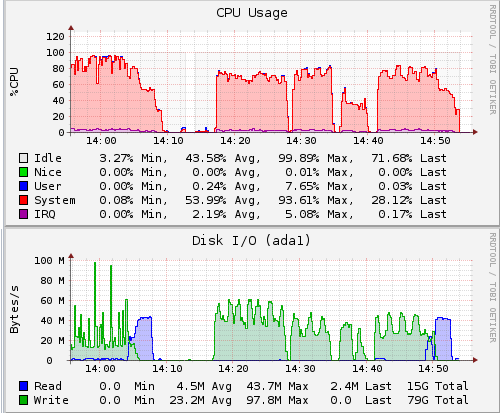
Task: Click the CPU Usage graph title
Action: tap(252, 13)
